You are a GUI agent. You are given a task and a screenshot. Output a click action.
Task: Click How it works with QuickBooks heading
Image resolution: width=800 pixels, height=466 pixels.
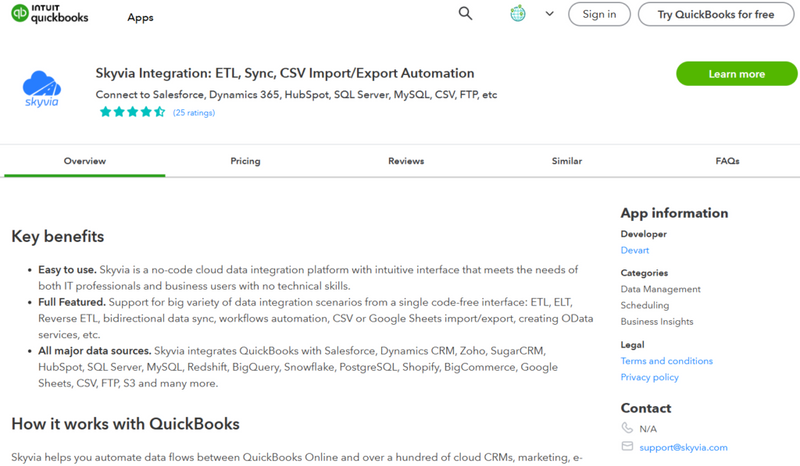(x=126, y=424)
